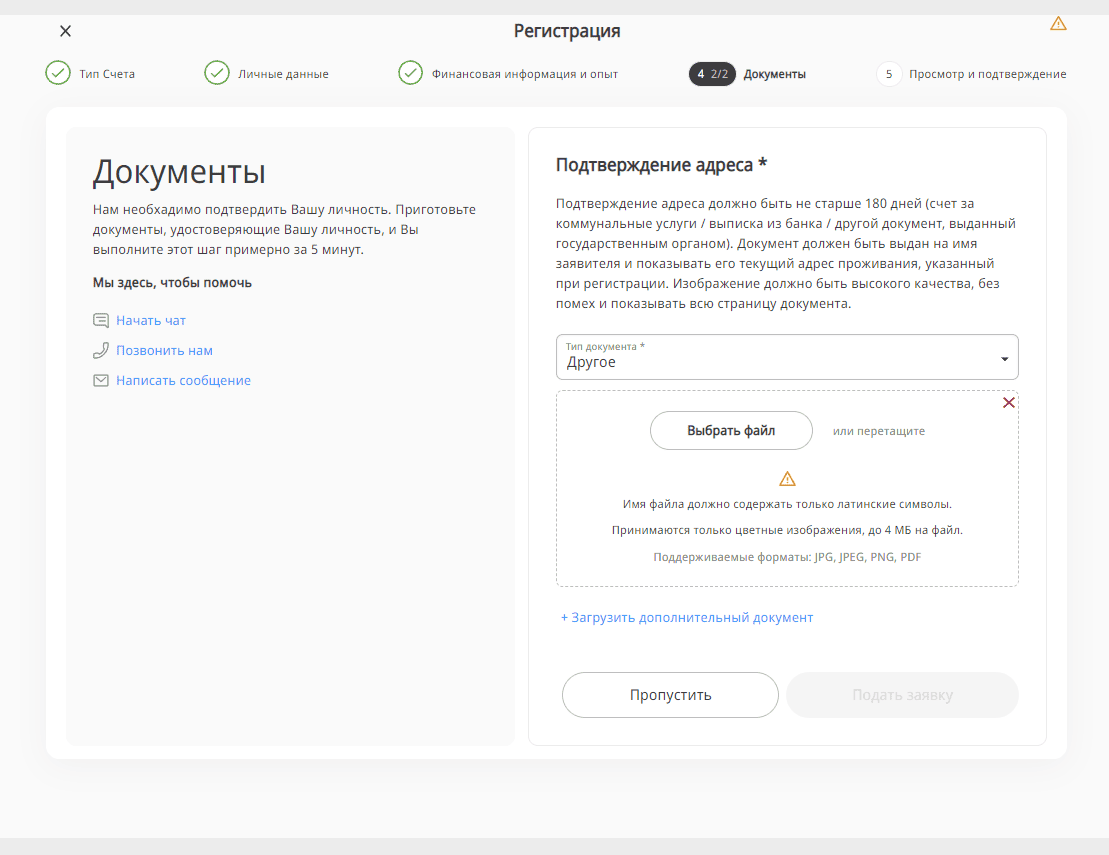Click green checkmark for Личные данные step
1109x855 pixels.
pyautogui.click(x=217, y=73)
